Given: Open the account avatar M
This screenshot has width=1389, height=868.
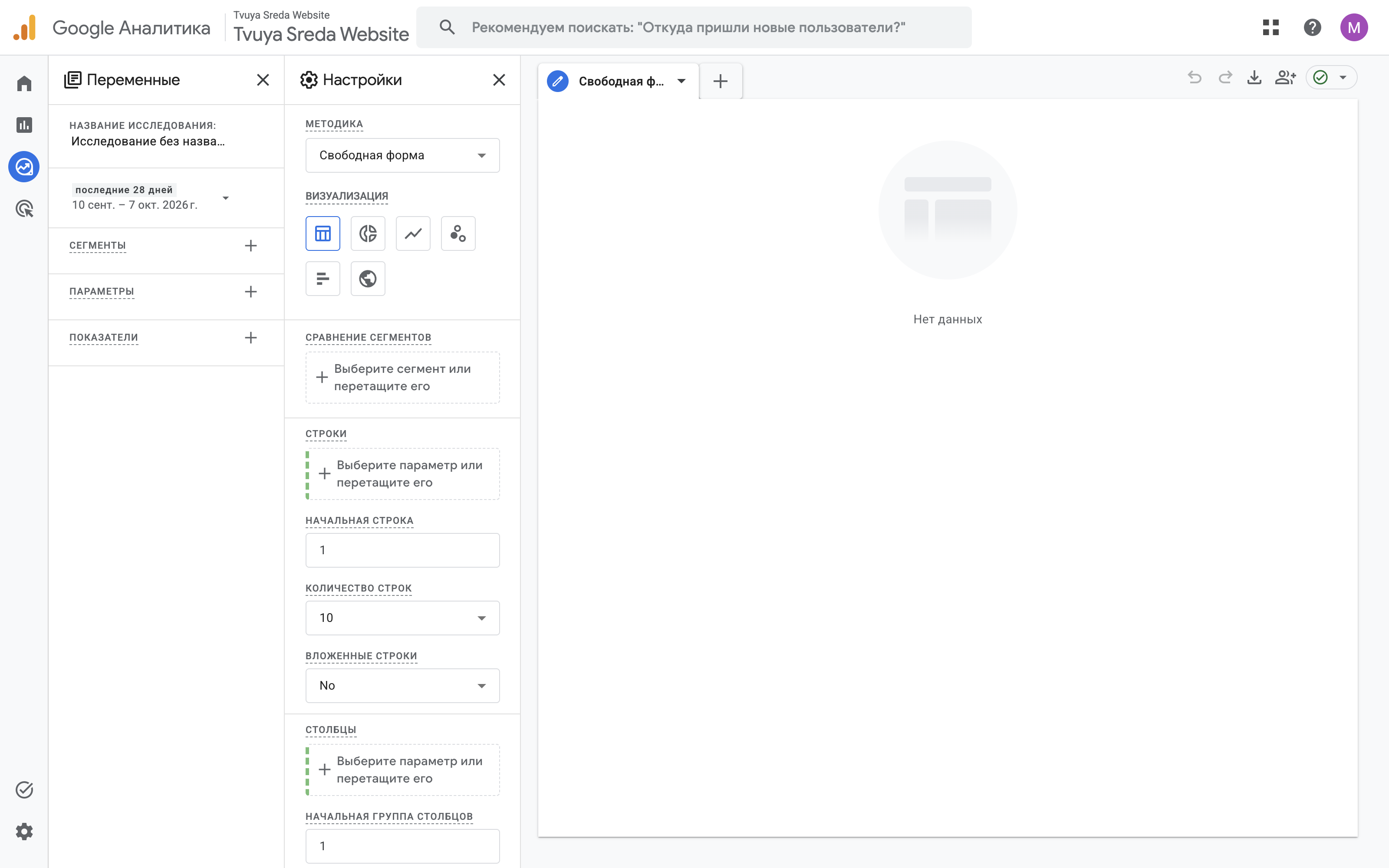Looking at the screenshot, I should coord(1354,27).
